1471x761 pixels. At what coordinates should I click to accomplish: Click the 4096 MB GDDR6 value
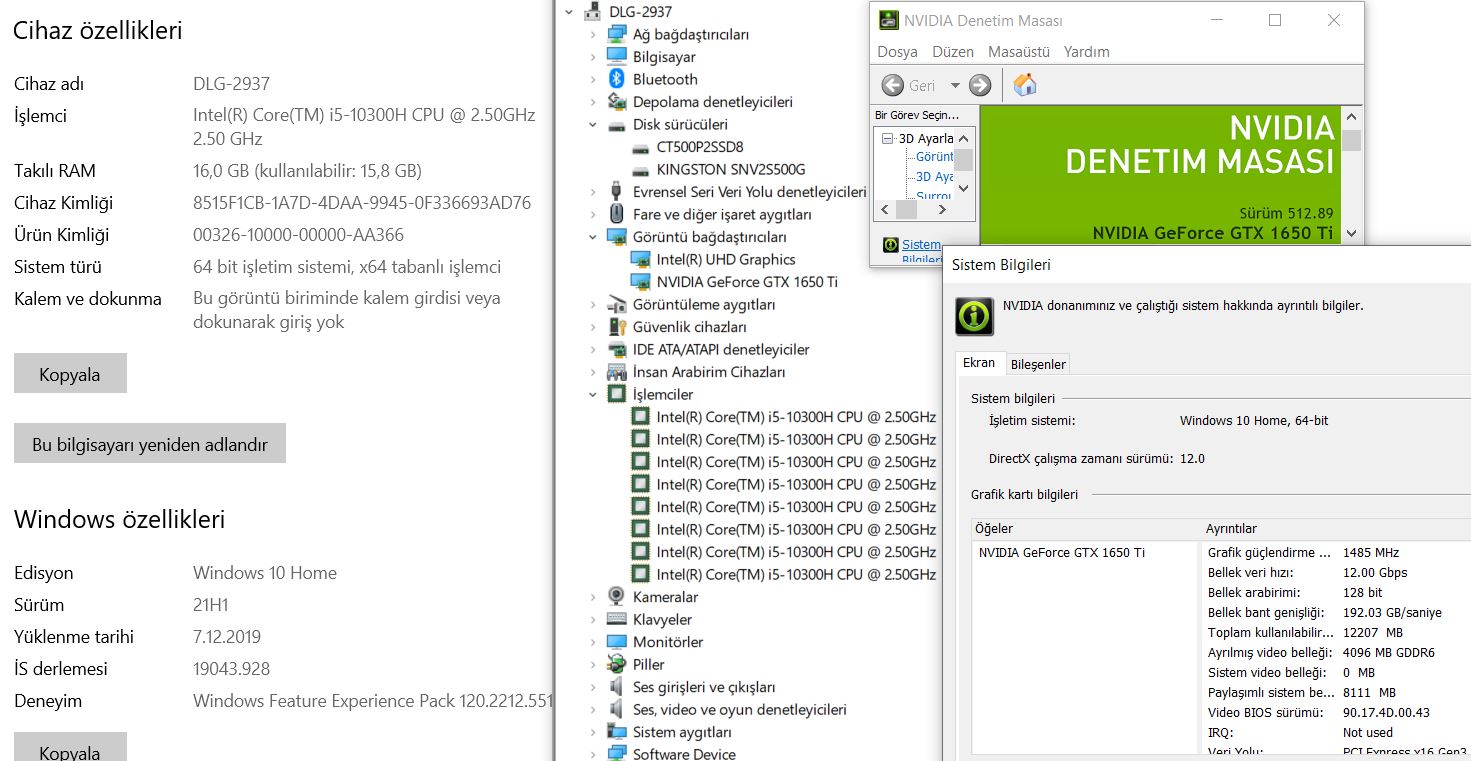[x=1389, y=652]
